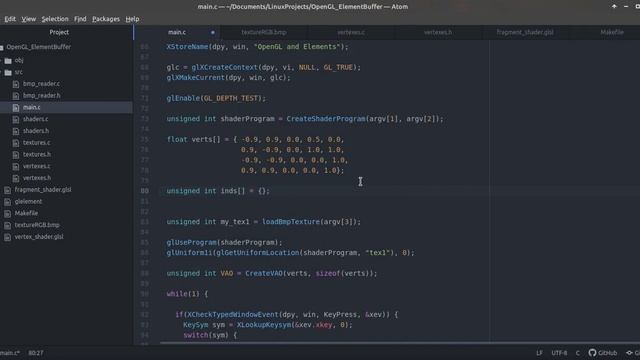Open the View menu
This screenshot has height=360, width=640.
pyautogui.click(x=29, y=19)
